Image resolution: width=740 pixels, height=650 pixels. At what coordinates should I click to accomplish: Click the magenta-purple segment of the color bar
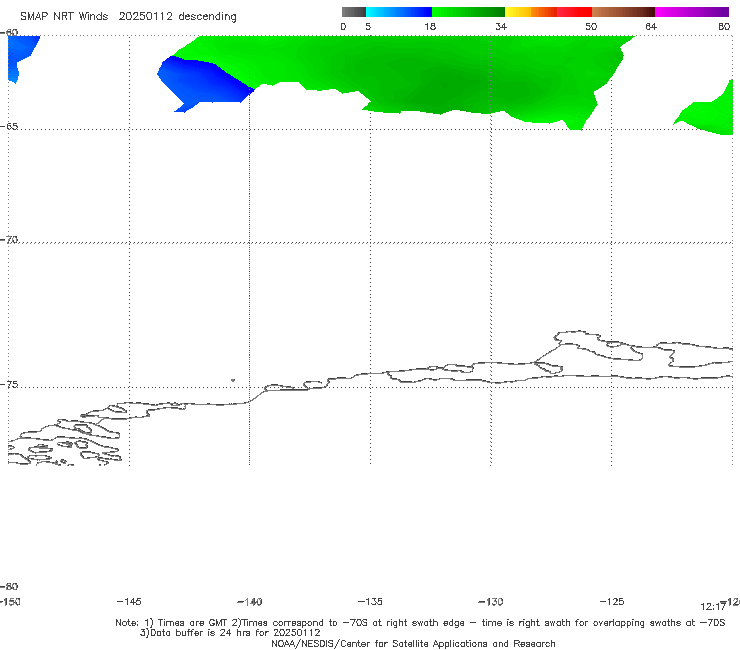point(692,12)
